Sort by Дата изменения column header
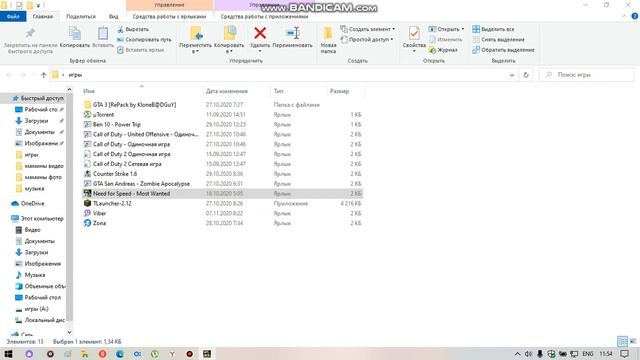The height and width of the screenshot is (360, 640). pyautogui.click(x=236, y=91)
